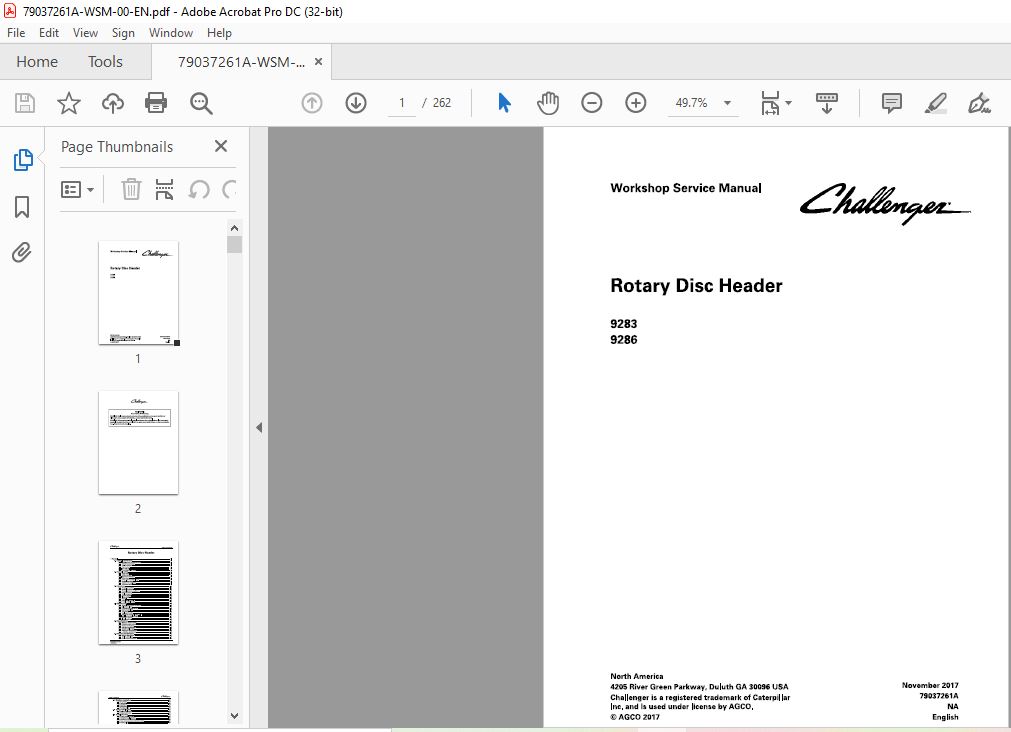Click the thumbnails scrollbar up arrow
Screen dimensions: 1011x732
click(234, 228)
